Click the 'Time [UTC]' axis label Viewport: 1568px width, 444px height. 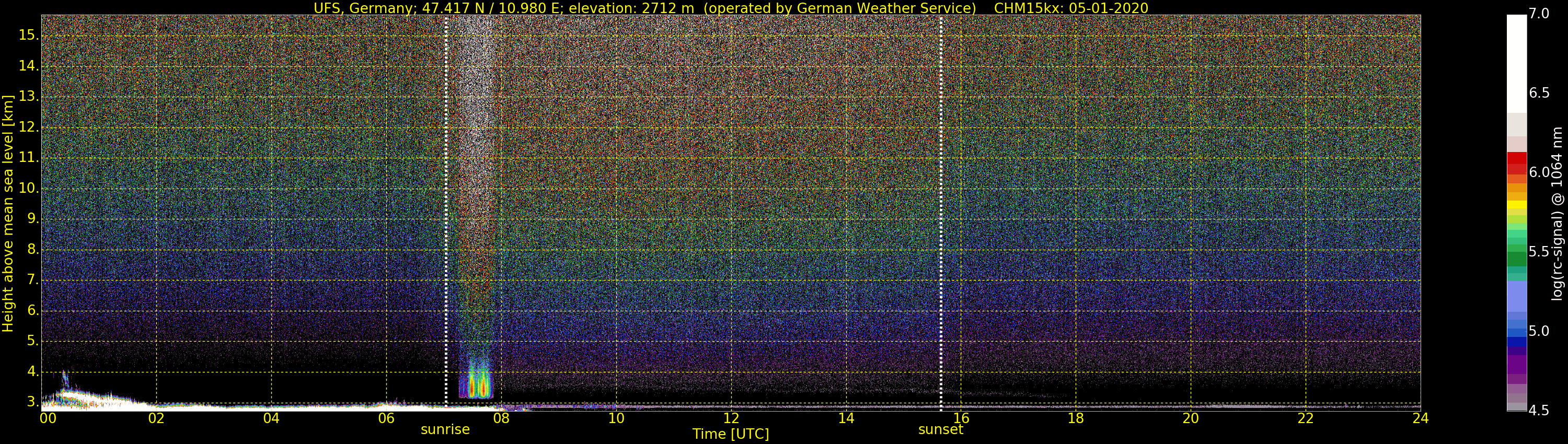[731, 434]
